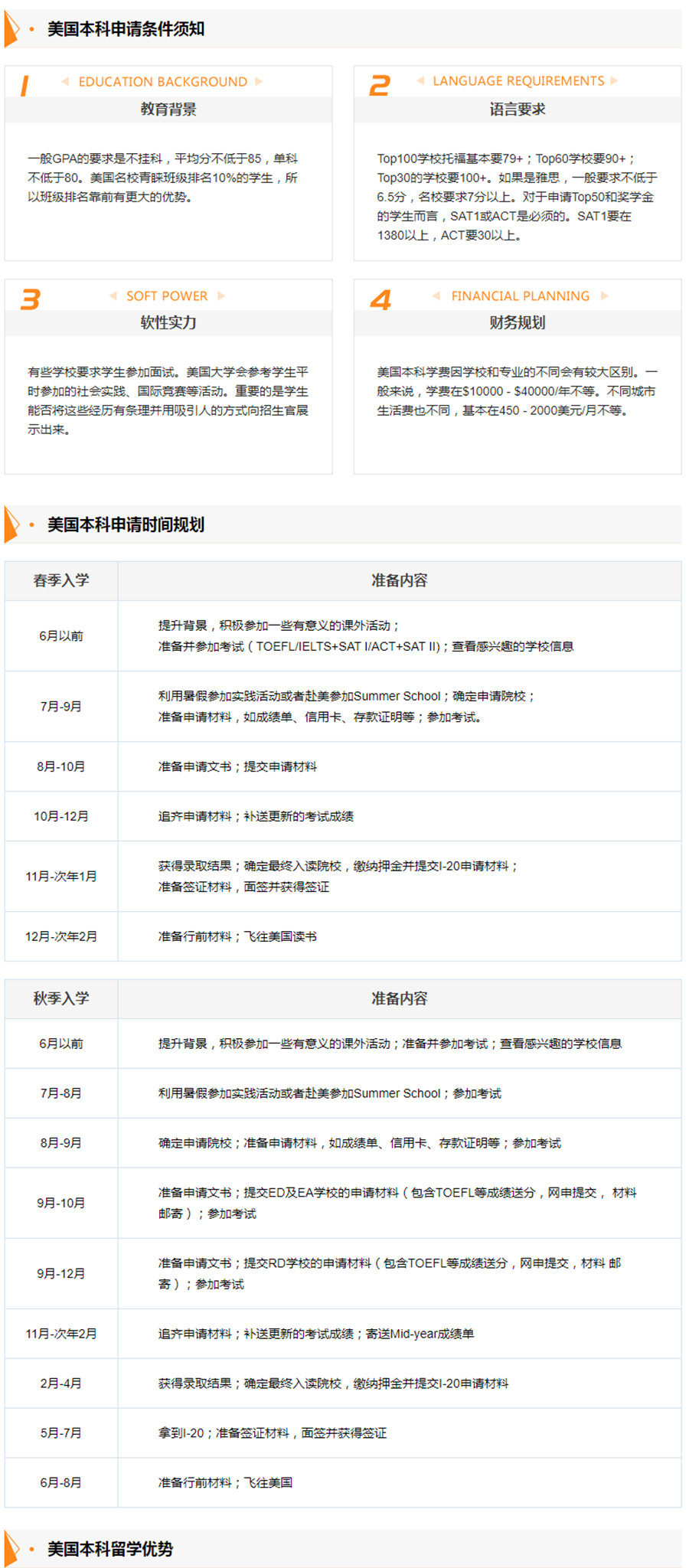
Task: Click the 财务规划 card heading
Action: [x=518, y=322]
